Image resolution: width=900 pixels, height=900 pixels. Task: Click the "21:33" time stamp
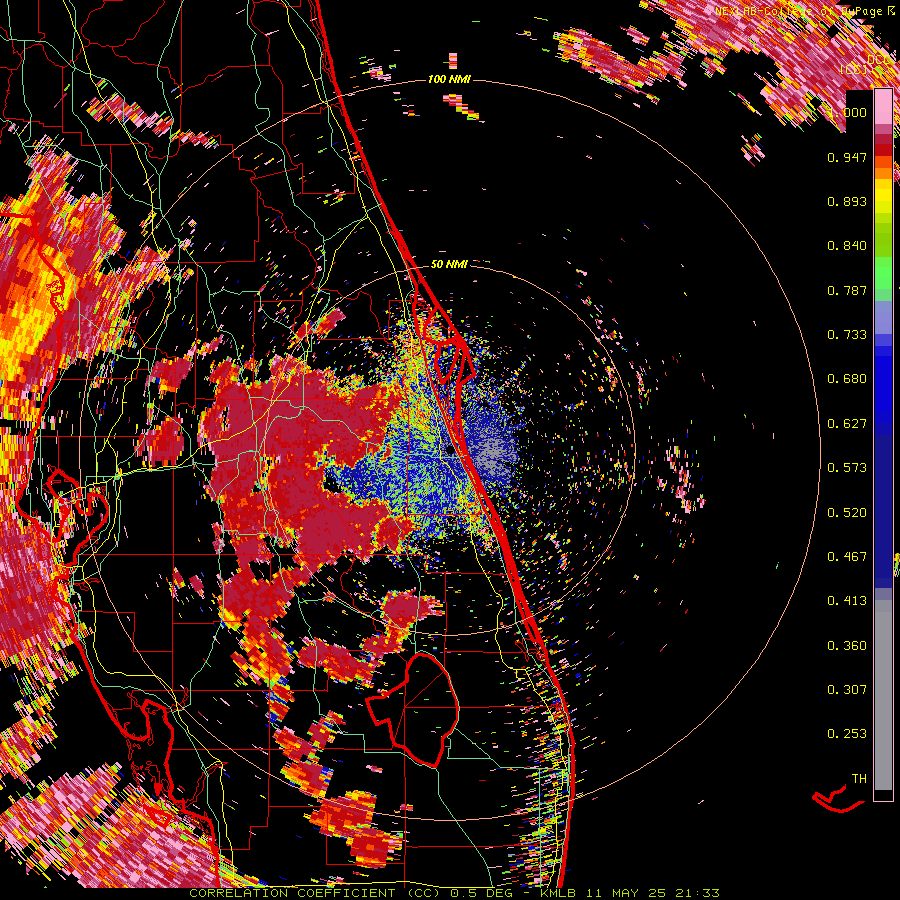pos(698,893)
